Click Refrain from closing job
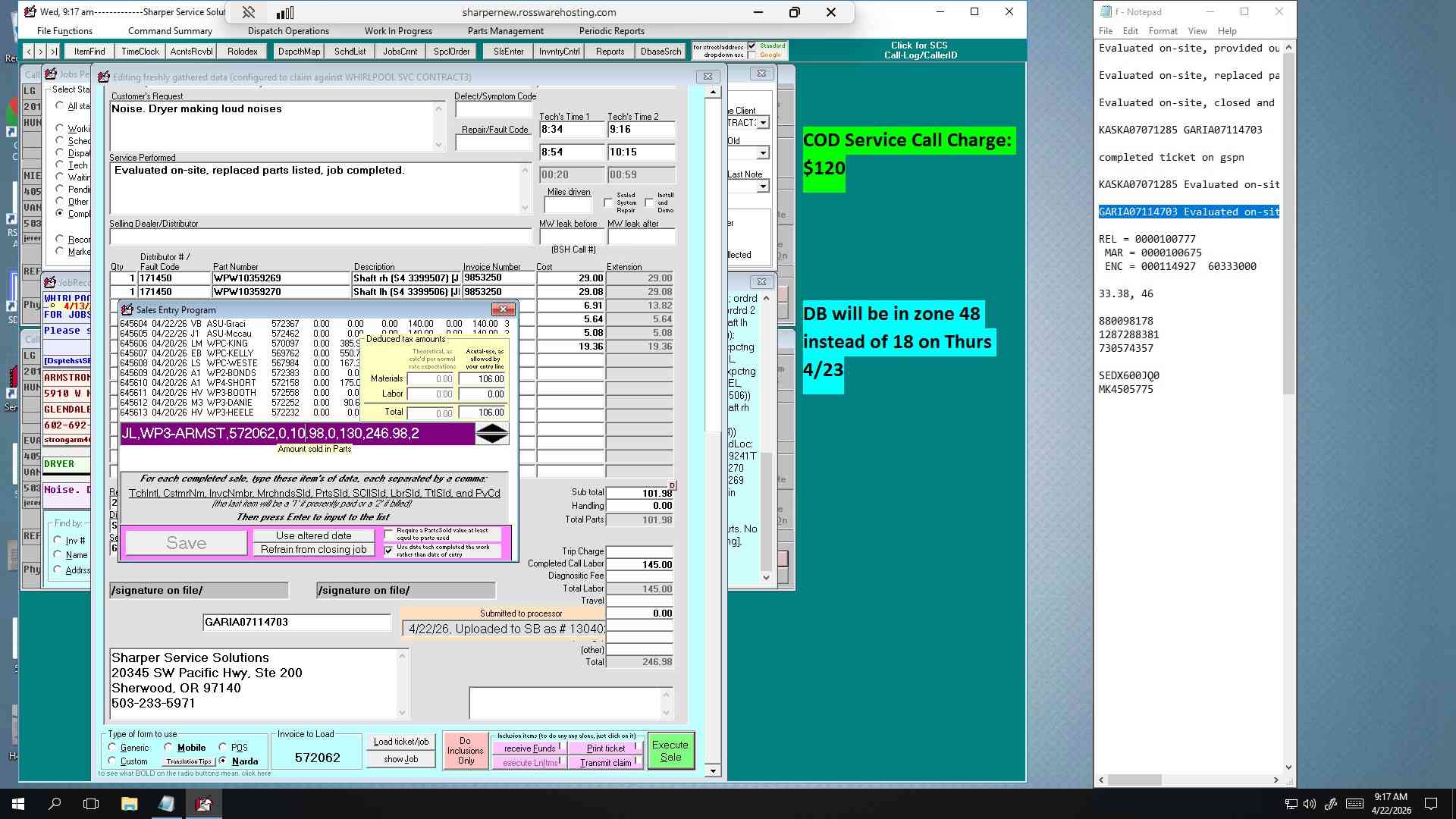Image resolution: width=1456 pixels, height=819 pixels. (x=314, y=550)
